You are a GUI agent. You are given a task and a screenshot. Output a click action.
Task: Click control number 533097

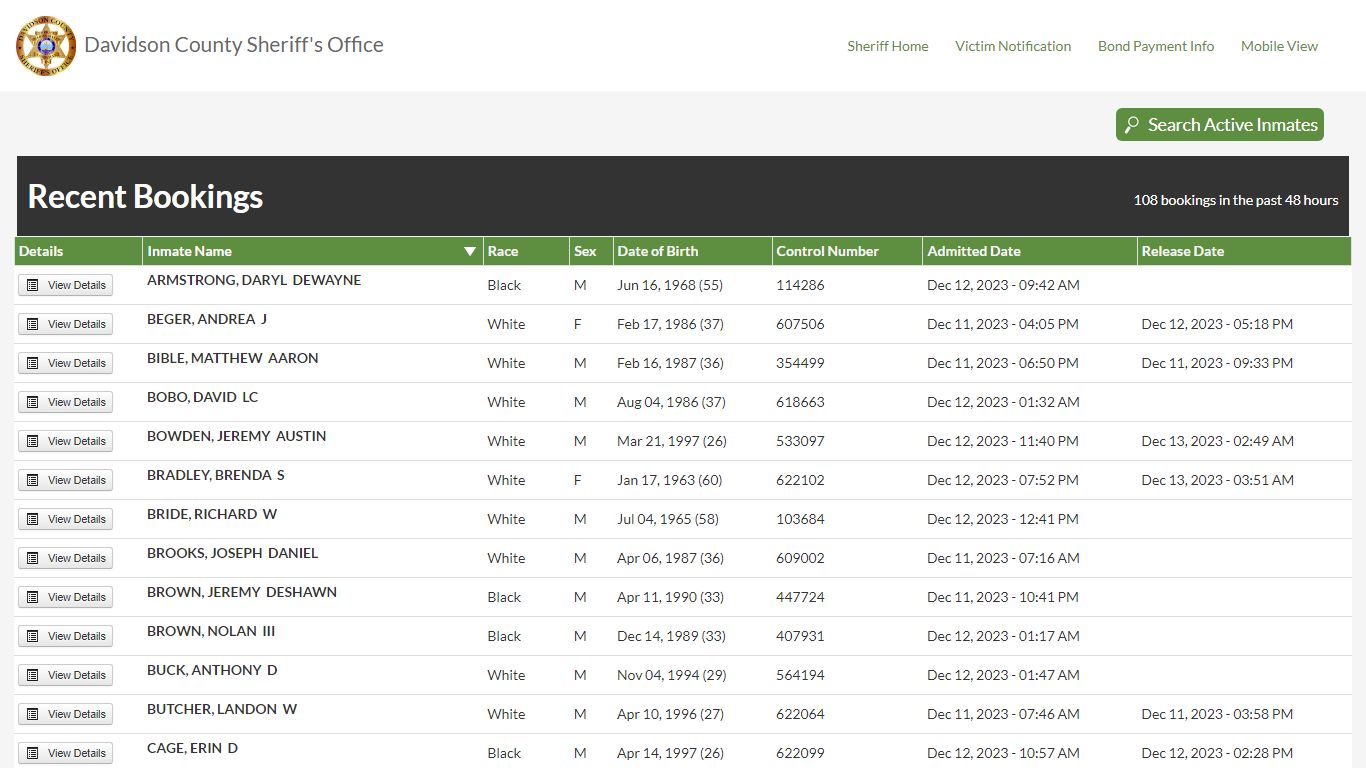(800, 441)
